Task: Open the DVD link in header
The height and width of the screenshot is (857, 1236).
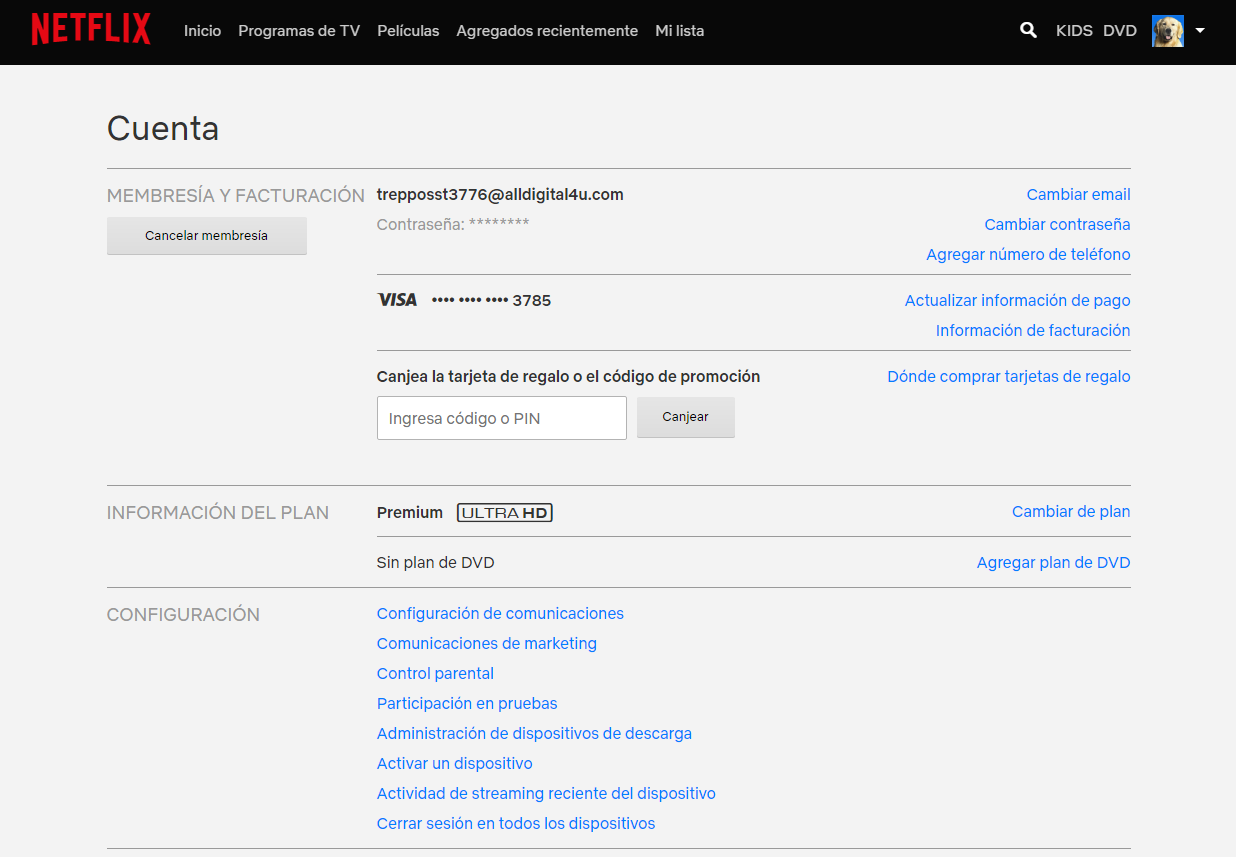Action: [1120, 31]
